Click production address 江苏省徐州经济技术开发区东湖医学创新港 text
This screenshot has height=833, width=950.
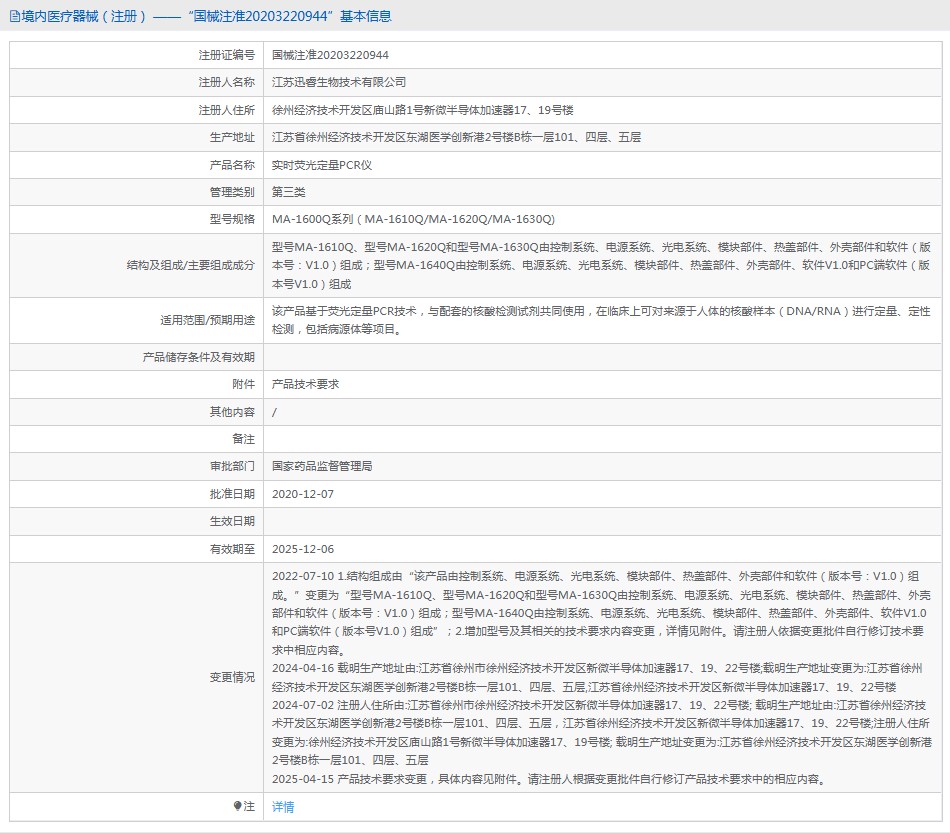coord(456,138)
